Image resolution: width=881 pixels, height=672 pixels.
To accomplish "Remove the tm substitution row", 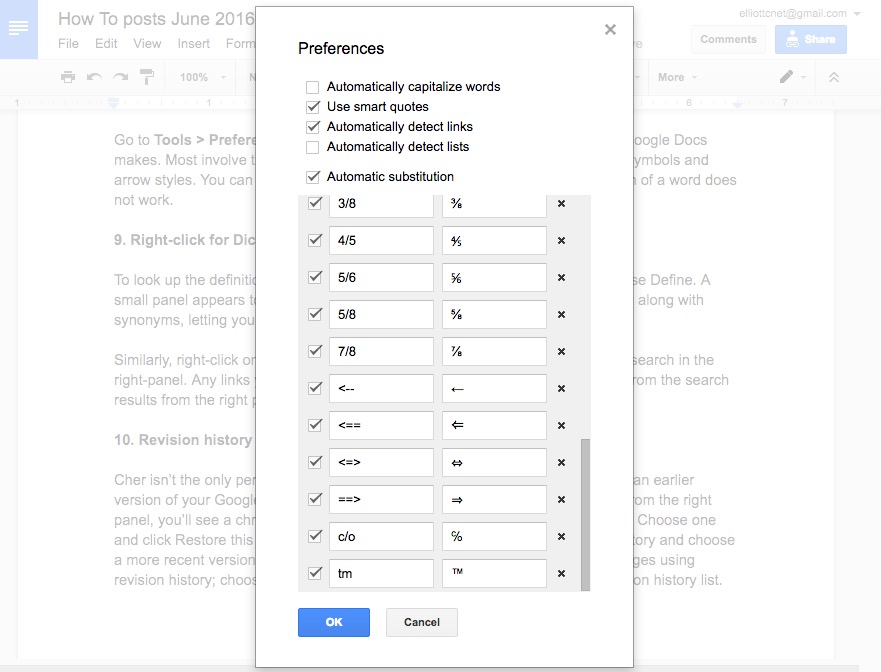I will pos(561,573).
